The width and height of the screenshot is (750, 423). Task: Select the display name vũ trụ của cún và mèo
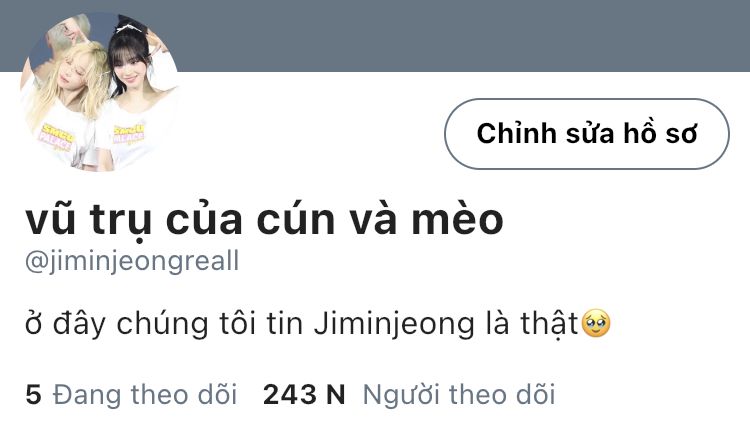pos(264,220)
